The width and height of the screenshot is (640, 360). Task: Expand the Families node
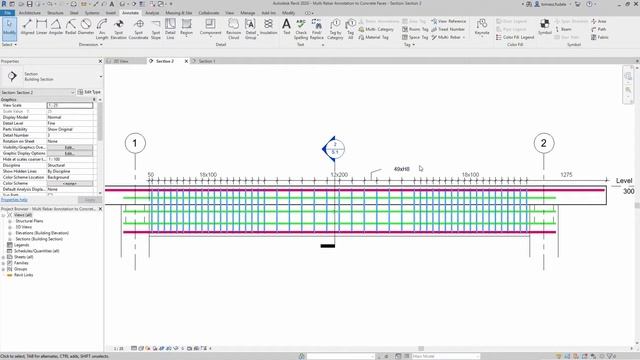4,263
